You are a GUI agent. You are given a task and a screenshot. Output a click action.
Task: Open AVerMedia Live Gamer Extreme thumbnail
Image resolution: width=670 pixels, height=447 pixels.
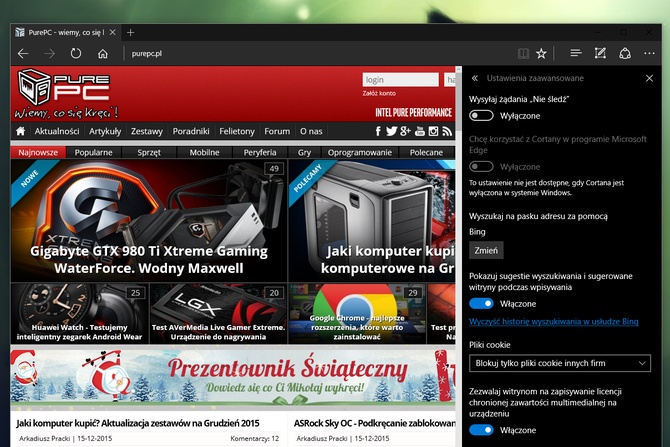point(218,313)
